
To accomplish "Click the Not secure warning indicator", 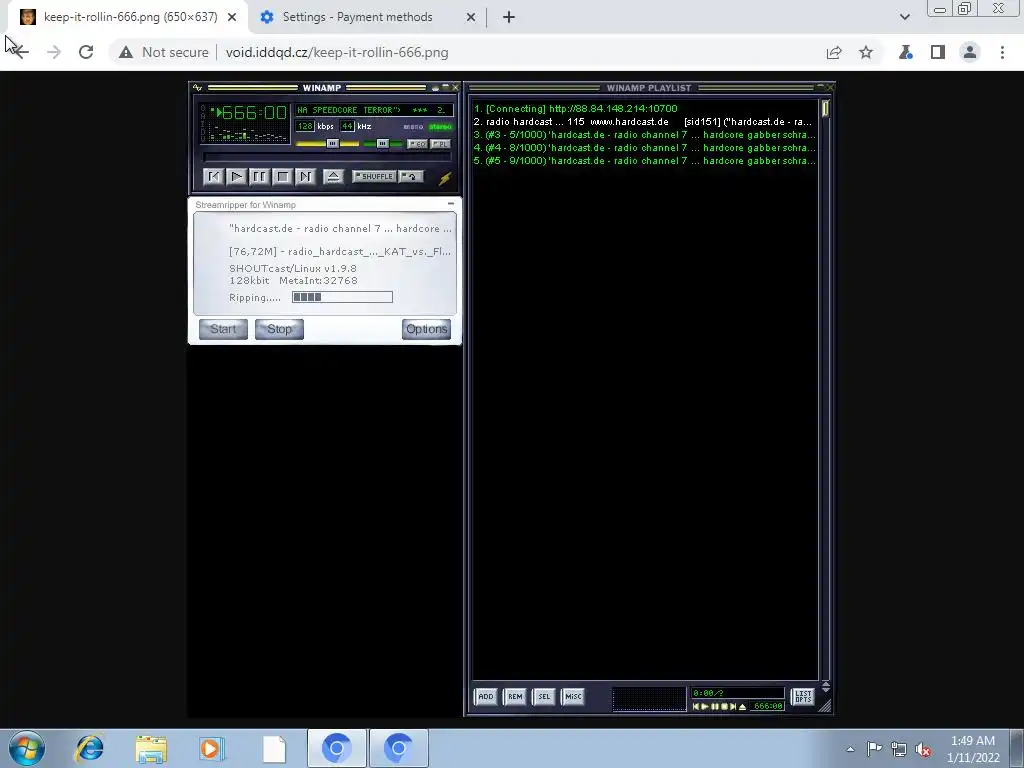I will [x=163, y=52].
